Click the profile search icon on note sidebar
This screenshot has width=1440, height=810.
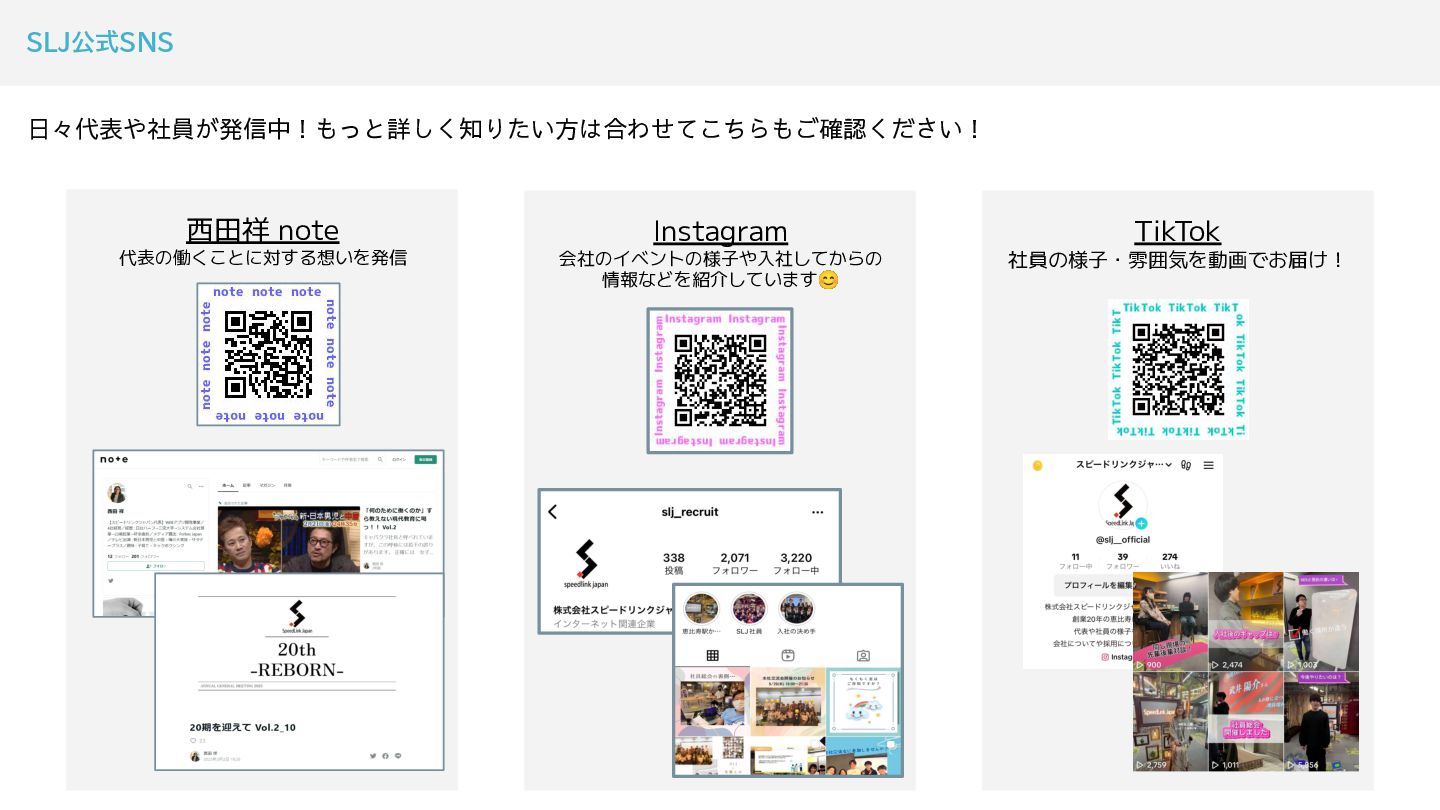click(x=189, y=486)
